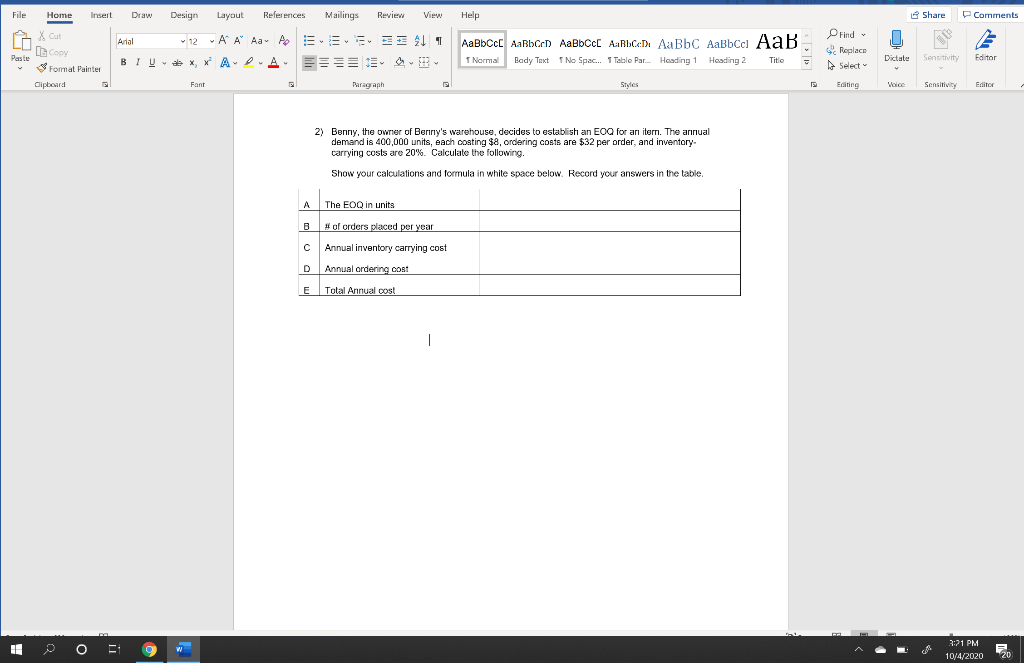Open the Review ribbon tab
Viewport: 1024px width, 663px height.
point(389,15)
